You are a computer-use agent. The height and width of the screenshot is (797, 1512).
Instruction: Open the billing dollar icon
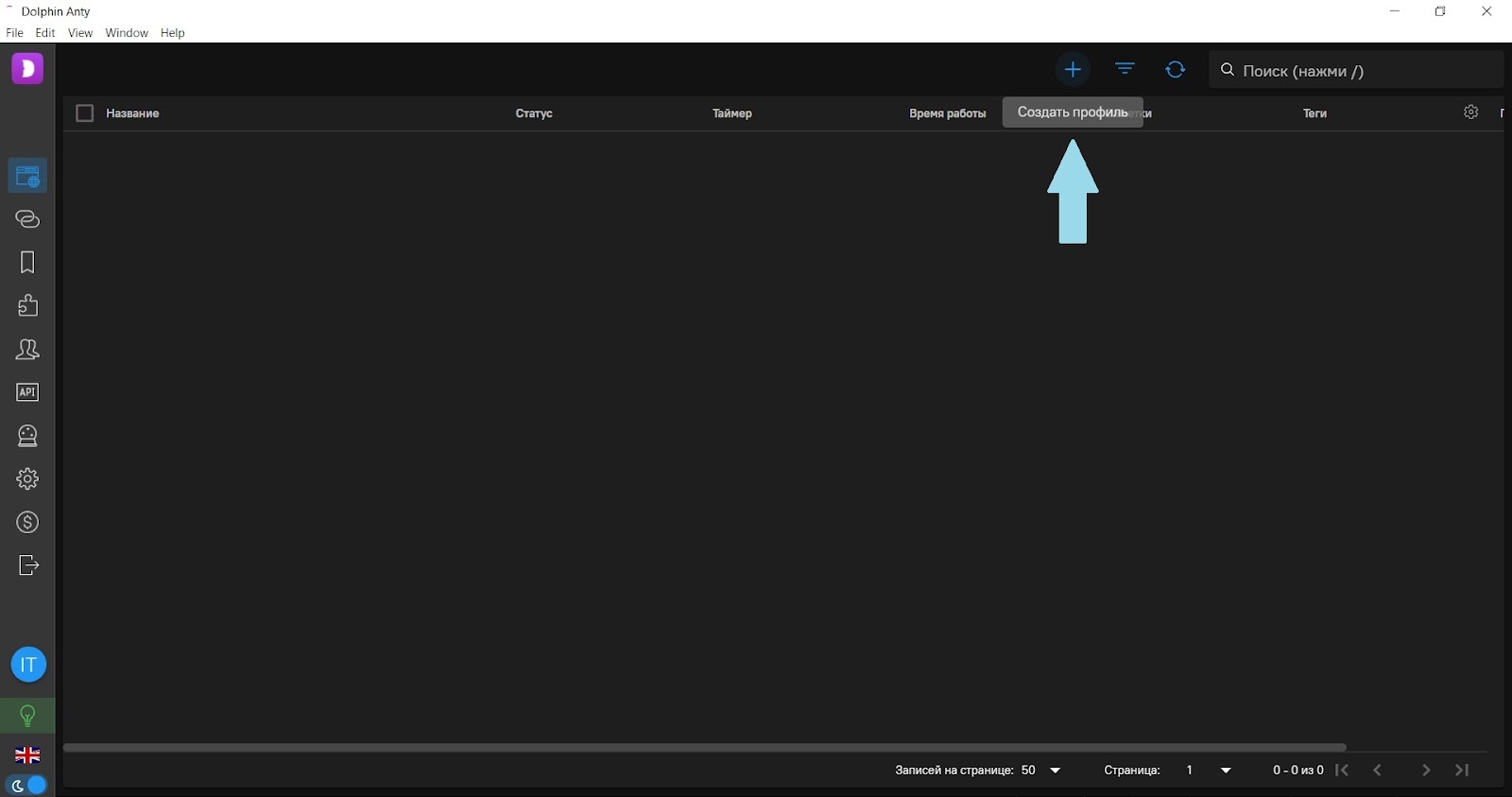coord(27,522)
